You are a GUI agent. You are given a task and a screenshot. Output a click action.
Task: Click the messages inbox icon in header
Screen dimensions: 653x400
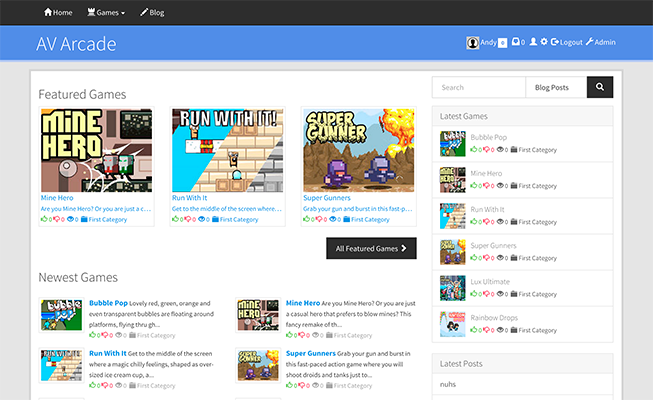[516, 42]
